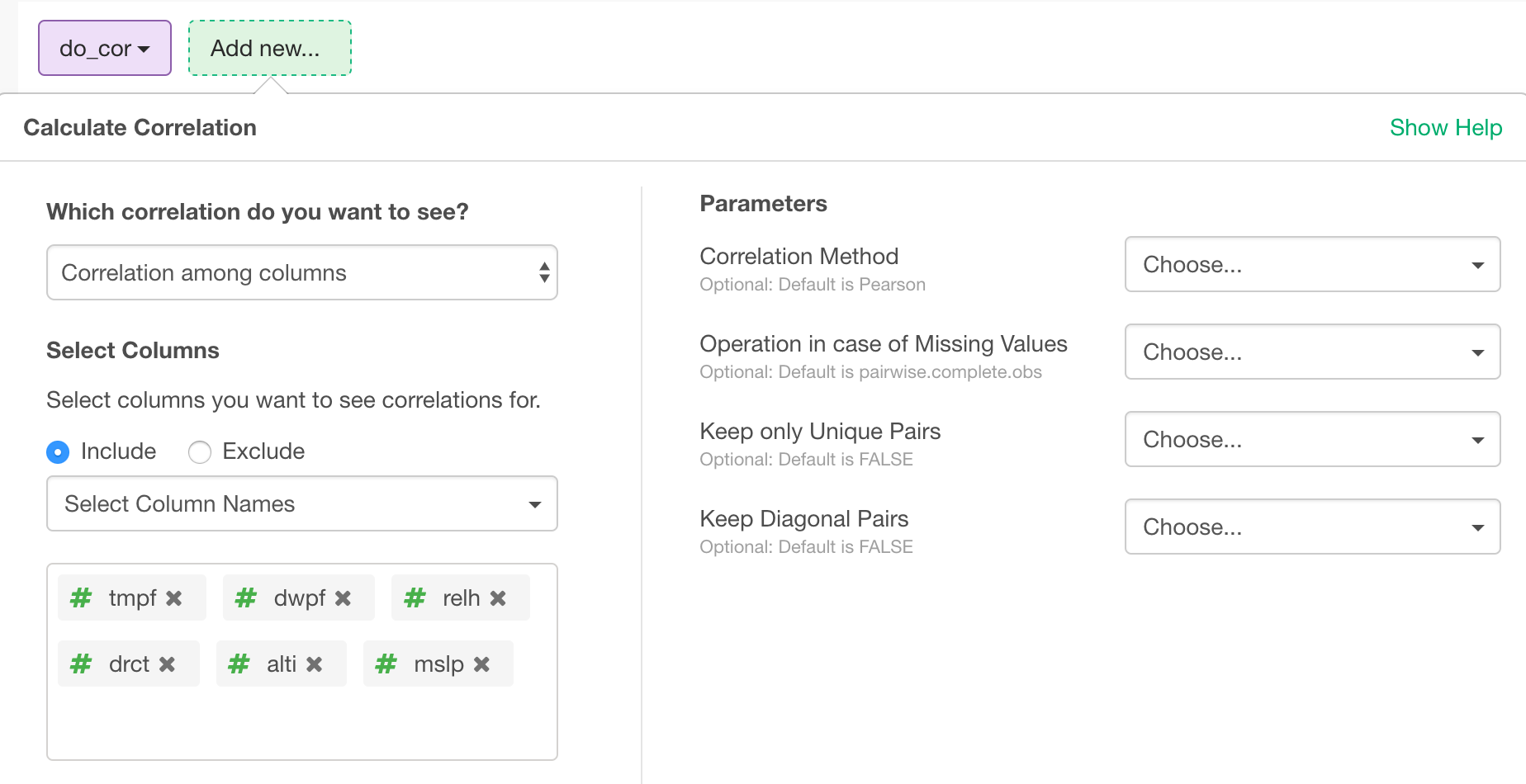Remove the relh column tag
This screenshot has width=1526, height=784.
coord(497,597)
